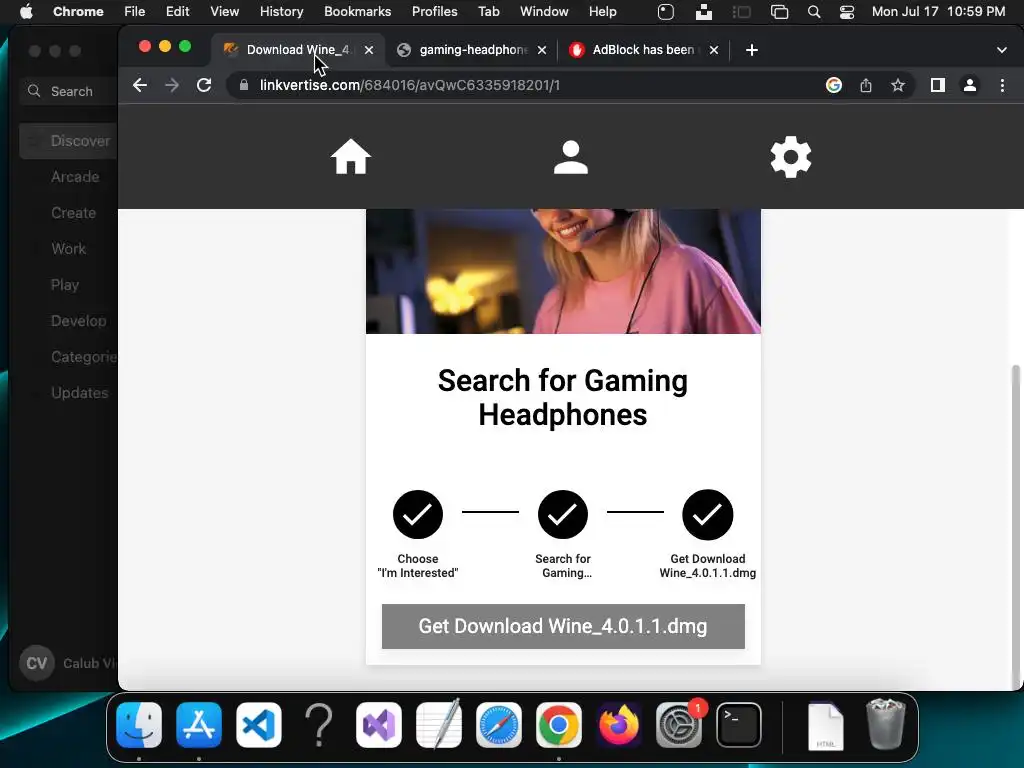This screenshot has height=768, width=1024.
Task: Open the Trash in the Dock
Action: pos(886,724)
